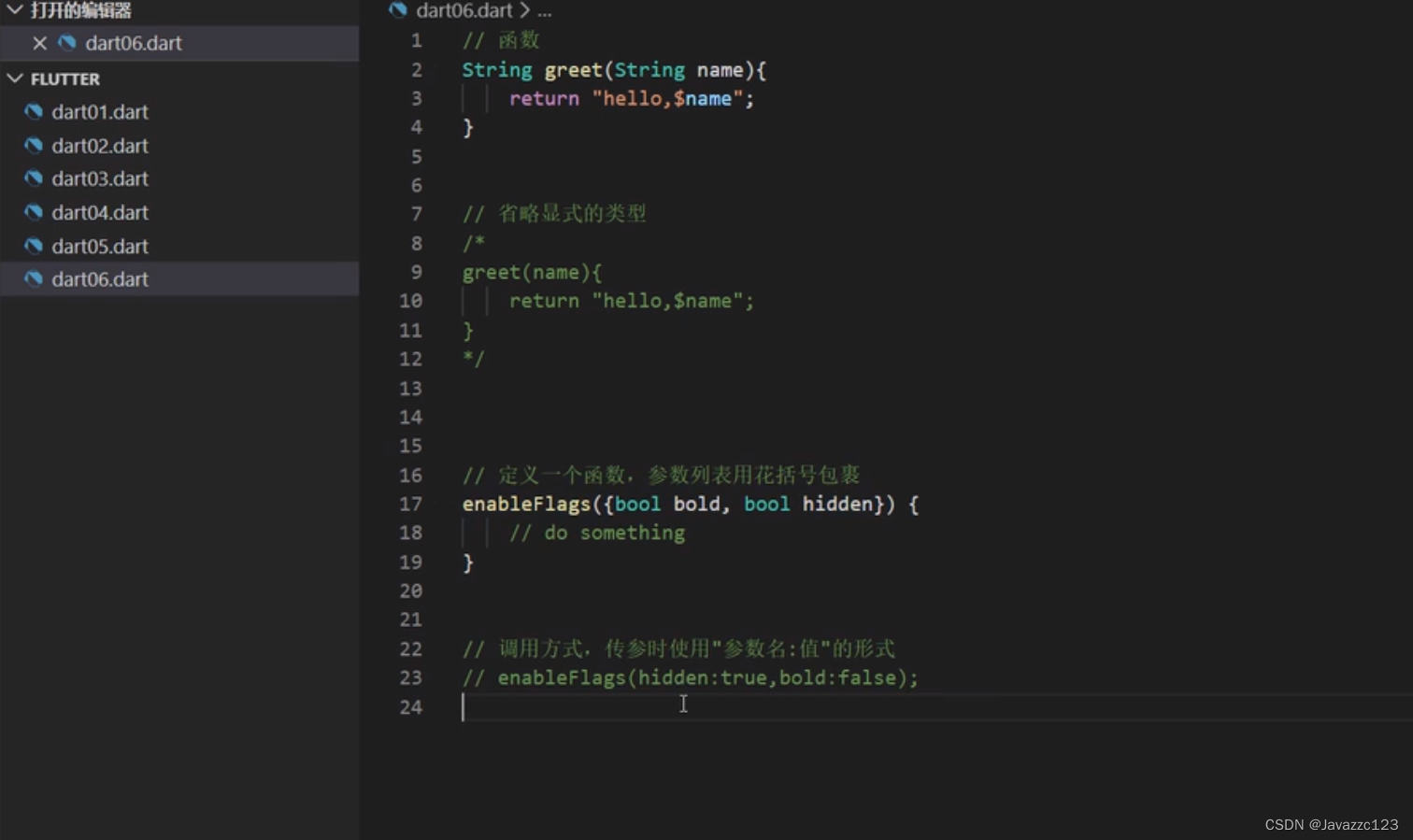The height and width of the screenshot is (840, 1413).
Task: Close dart06.dart from open editors
Action: (x=39, y=42)
